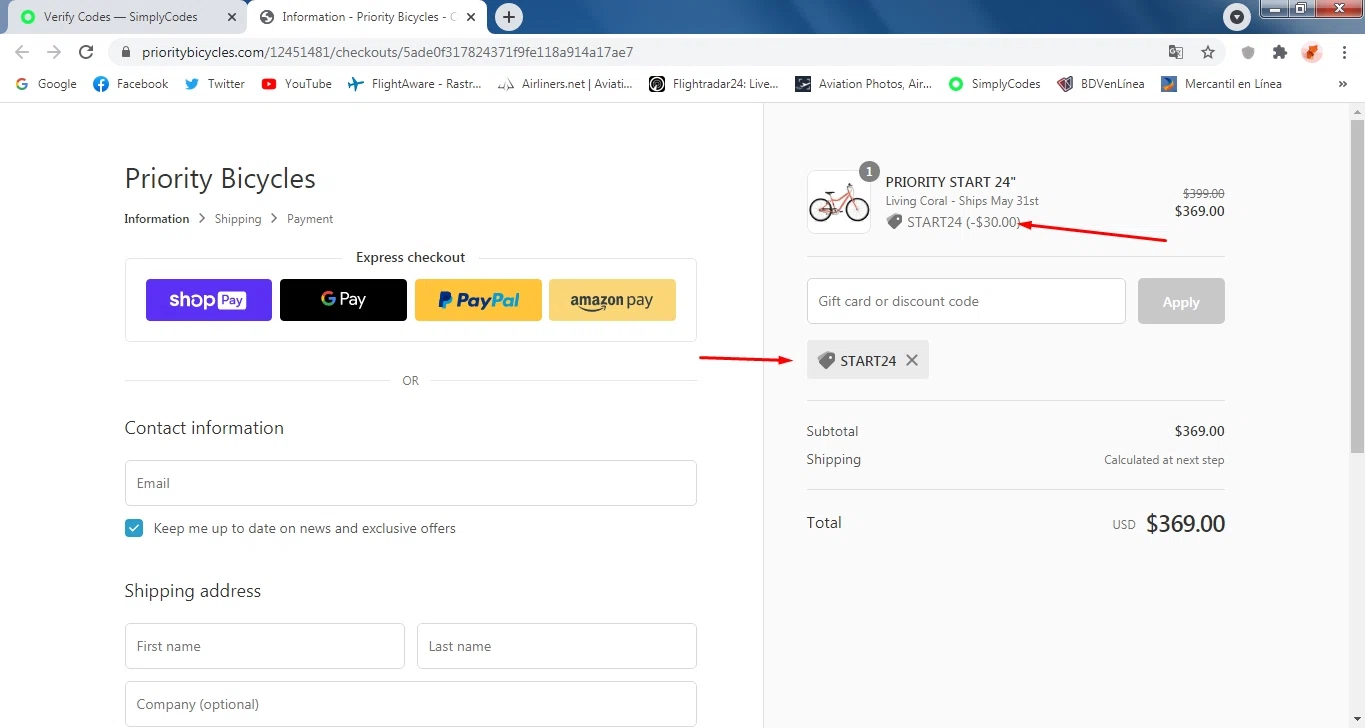Screen dimensions: 1365x728
Task: Close the Verify Codes — SimplyCodes tab
Action: 231,17
